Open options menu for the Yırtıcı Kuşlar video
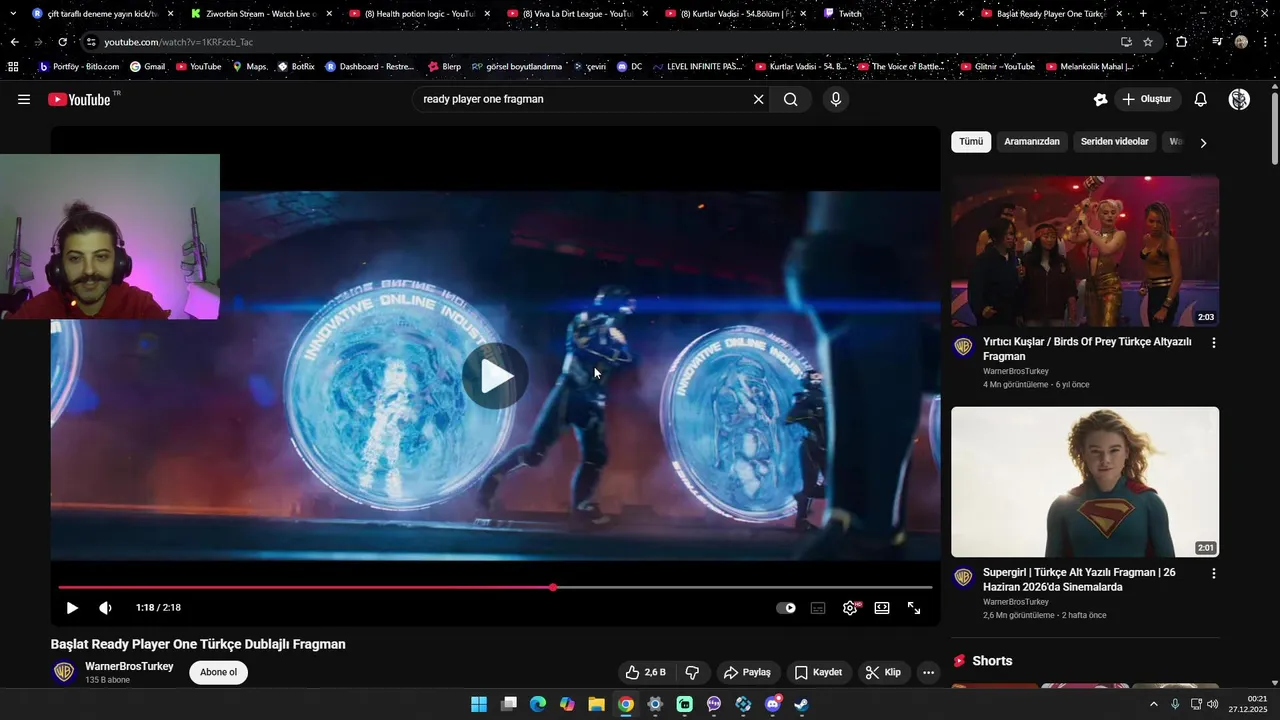This screenshot has width=1280, height=720. [x=1214, y=343]
